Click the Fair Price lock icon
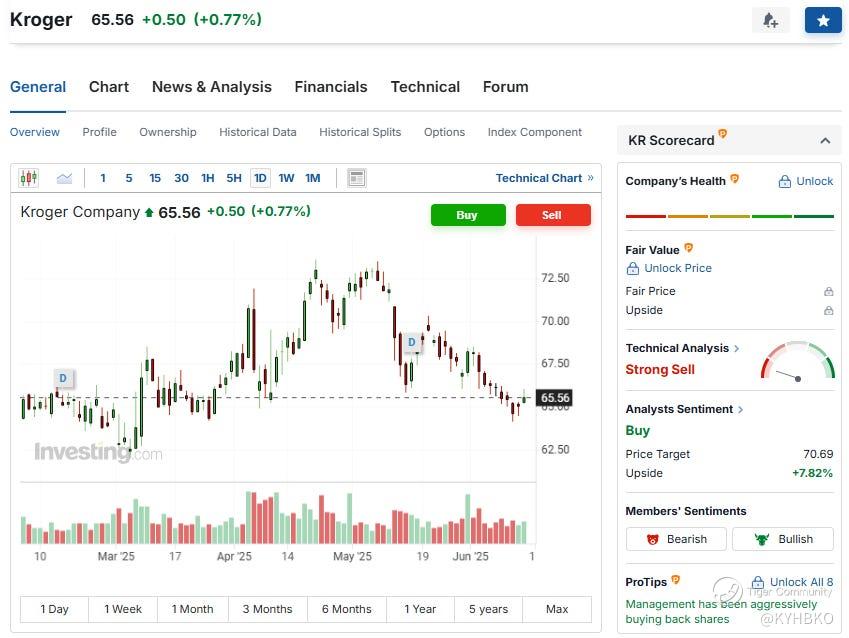 point(828,291)
